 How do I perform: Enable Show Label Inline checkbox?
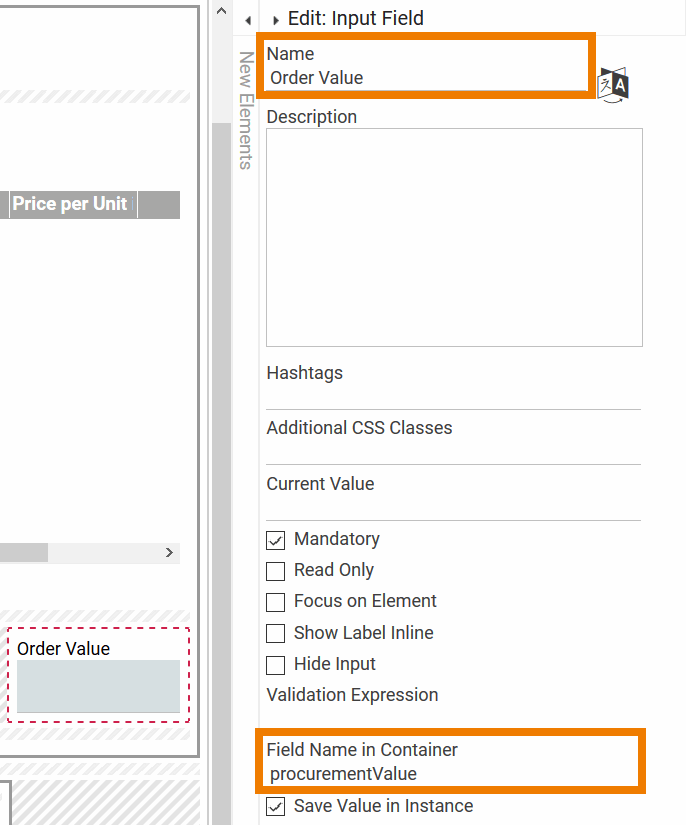pyautogui.click(x=276, y=634)
